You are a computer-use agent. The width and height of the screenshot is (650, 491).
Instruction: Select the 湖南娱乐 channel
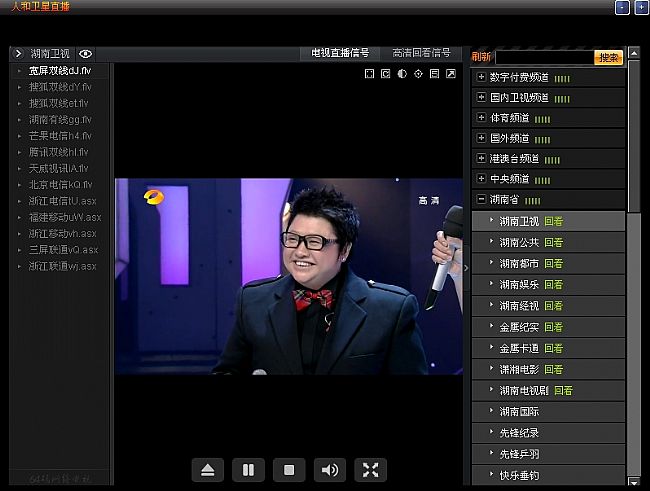[x=519, y=285]
